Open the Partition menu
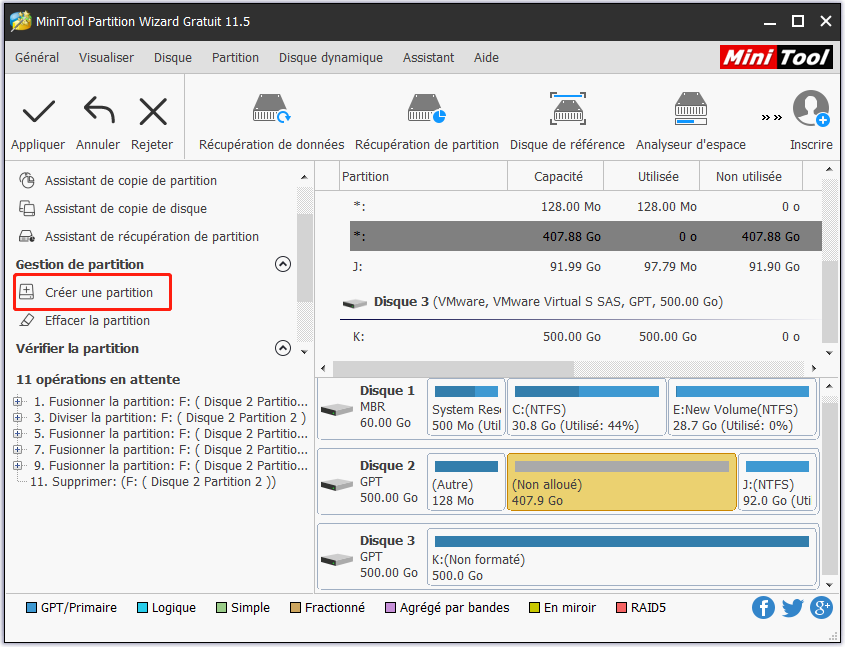This screenshot has height=647, width=846. pos(235,57)
